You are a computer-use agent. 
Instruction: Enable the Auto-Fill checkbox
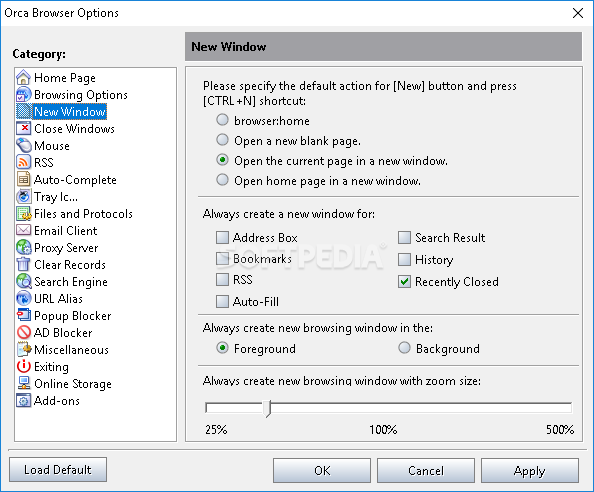pos(222,302)
